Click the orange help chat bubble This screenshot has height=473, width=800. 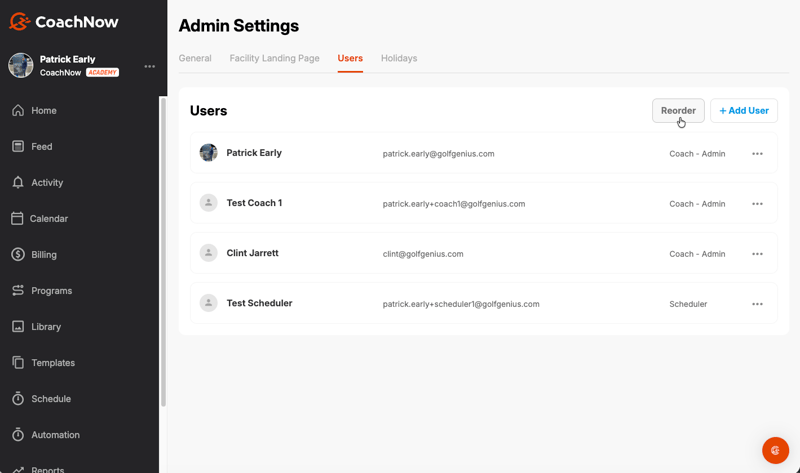[776, 451]
